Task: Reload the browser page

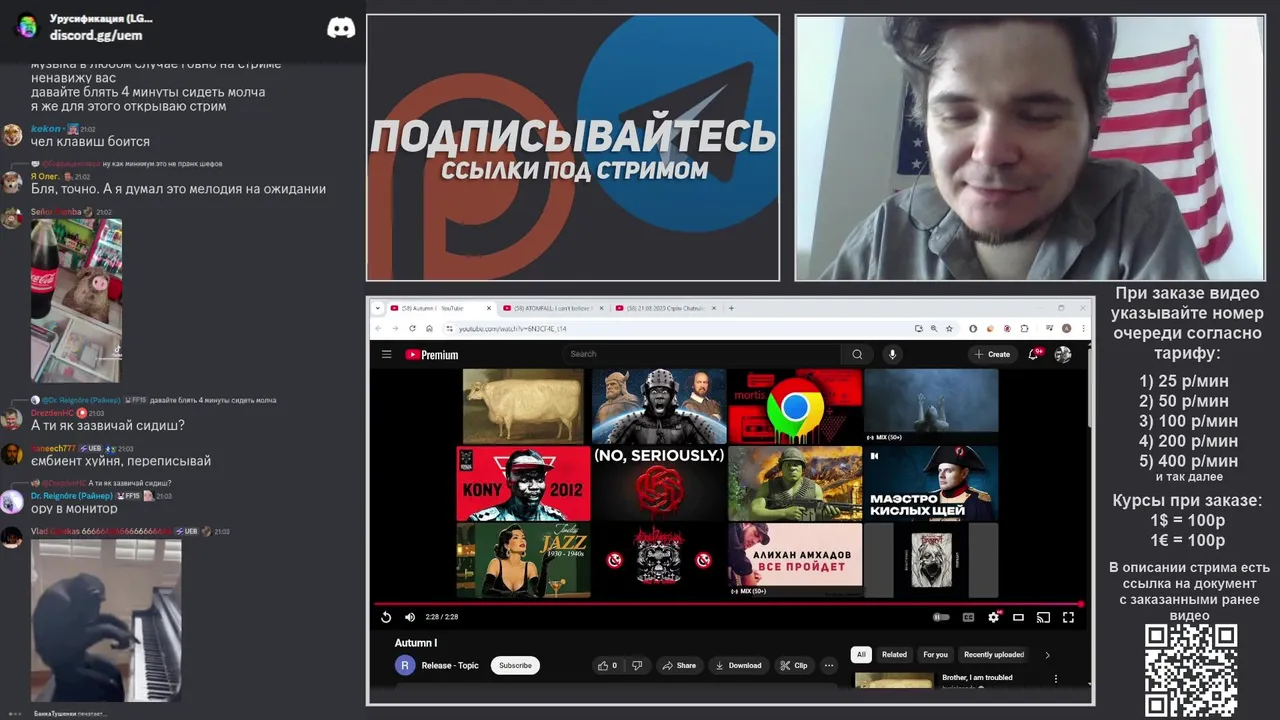Action: (412, 328)
